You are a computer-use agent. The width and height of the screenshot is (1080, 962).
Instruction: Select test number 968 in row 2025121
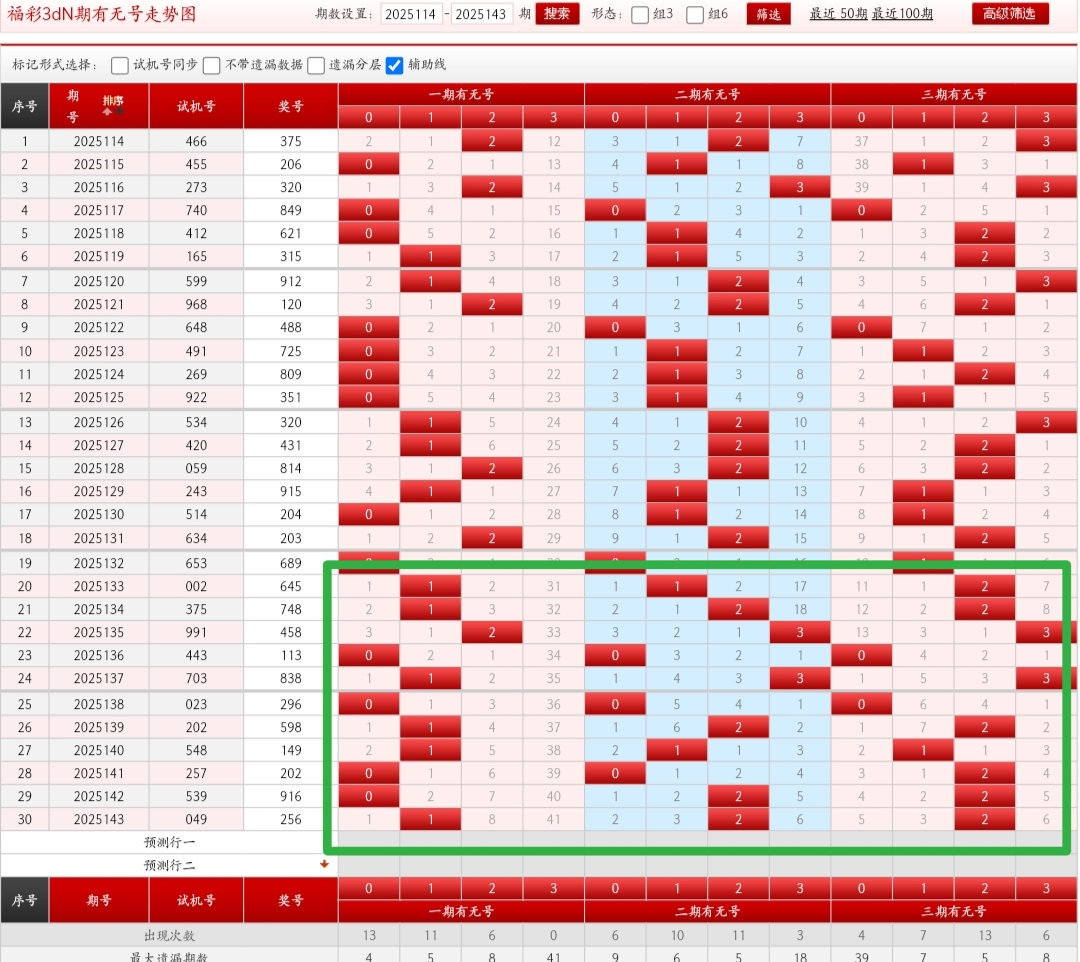(196, 304)
